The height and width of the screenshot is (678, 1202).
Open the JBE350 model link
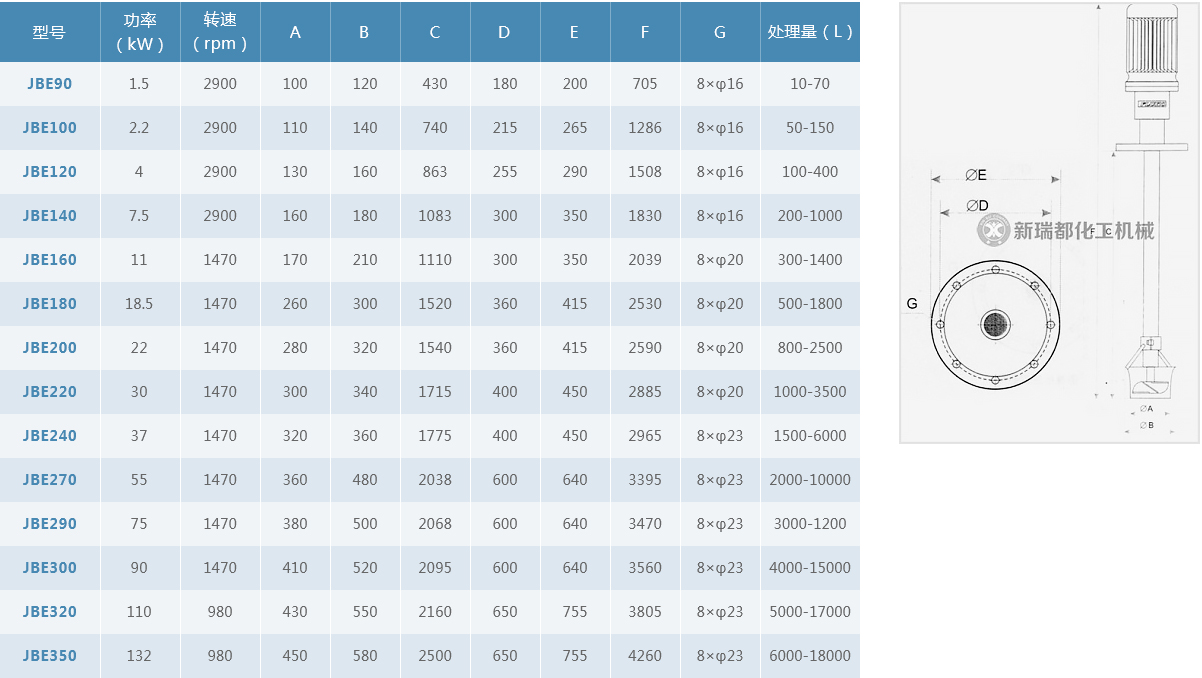(49, 656)
